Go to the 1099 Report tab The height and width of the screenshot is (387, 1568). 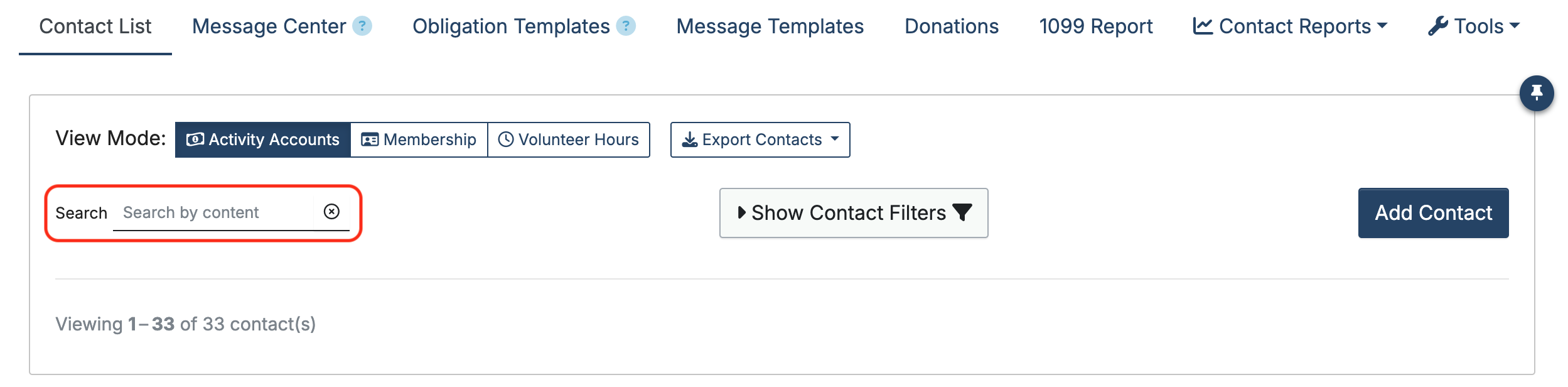[x=1096, y=26]
